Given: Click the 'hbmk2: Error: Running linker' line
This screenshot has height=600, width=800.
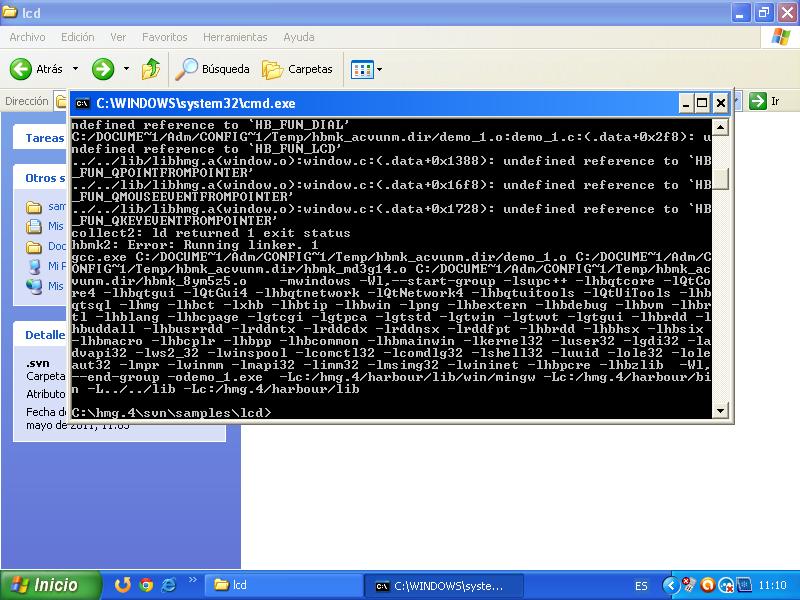Looking at the screenshot, I should pyautogui.click(x=195, y=245).
